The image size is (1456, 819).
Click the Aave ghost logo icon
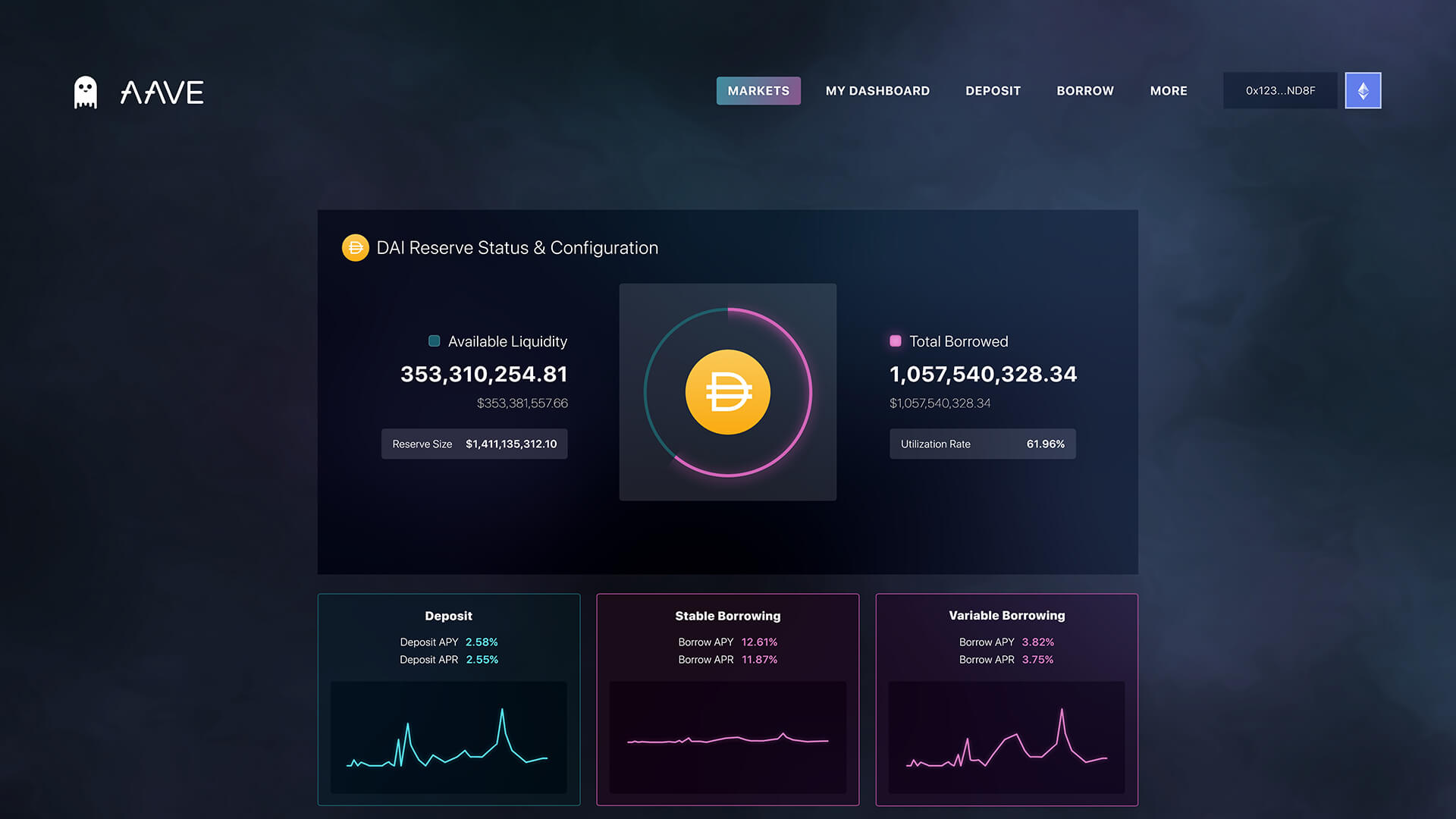(x=86, y=93)
